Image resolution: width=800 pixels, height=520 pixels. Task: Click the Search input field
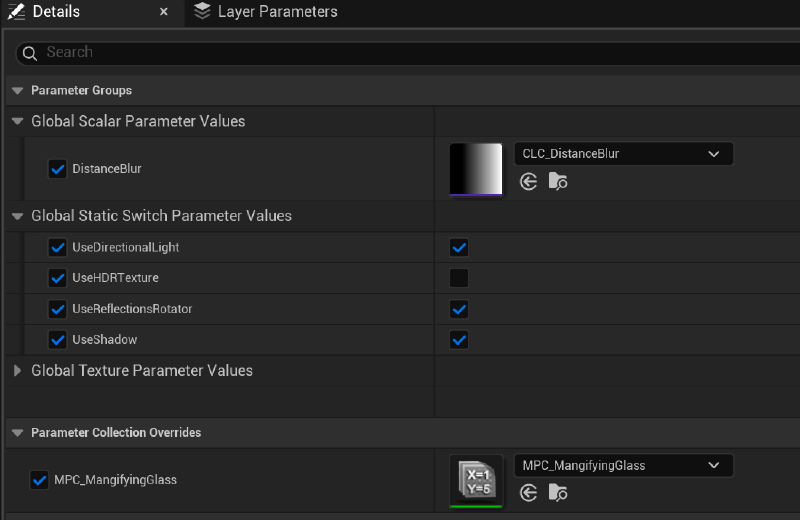400,53
